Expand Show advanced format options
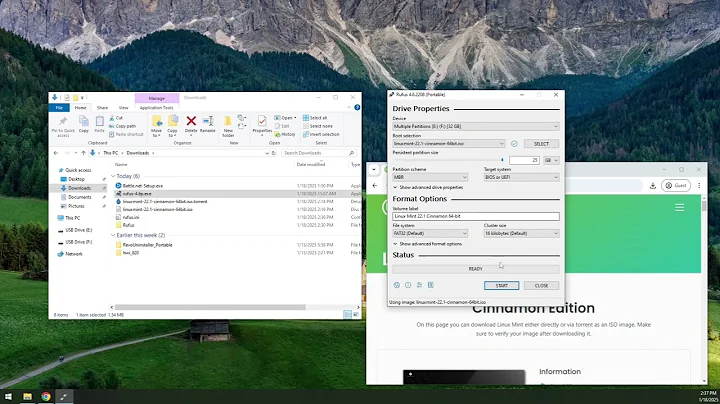 pos(428,244)
